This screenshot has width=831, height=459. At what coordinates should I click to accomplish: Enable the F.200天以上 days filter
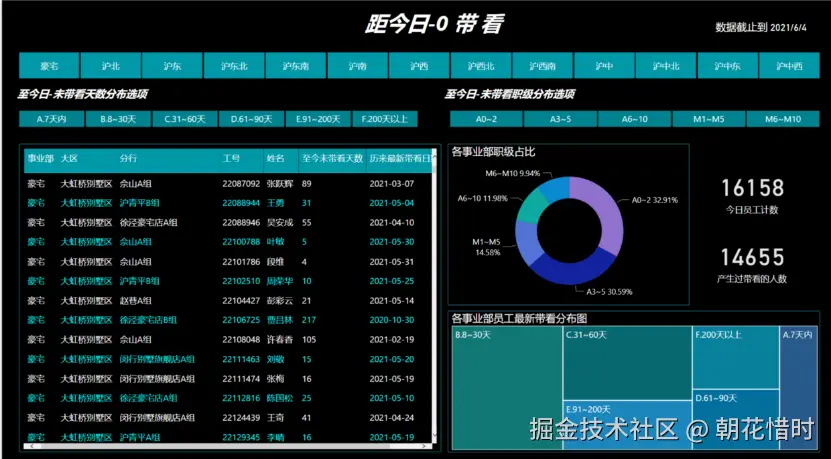click(385, 119)
